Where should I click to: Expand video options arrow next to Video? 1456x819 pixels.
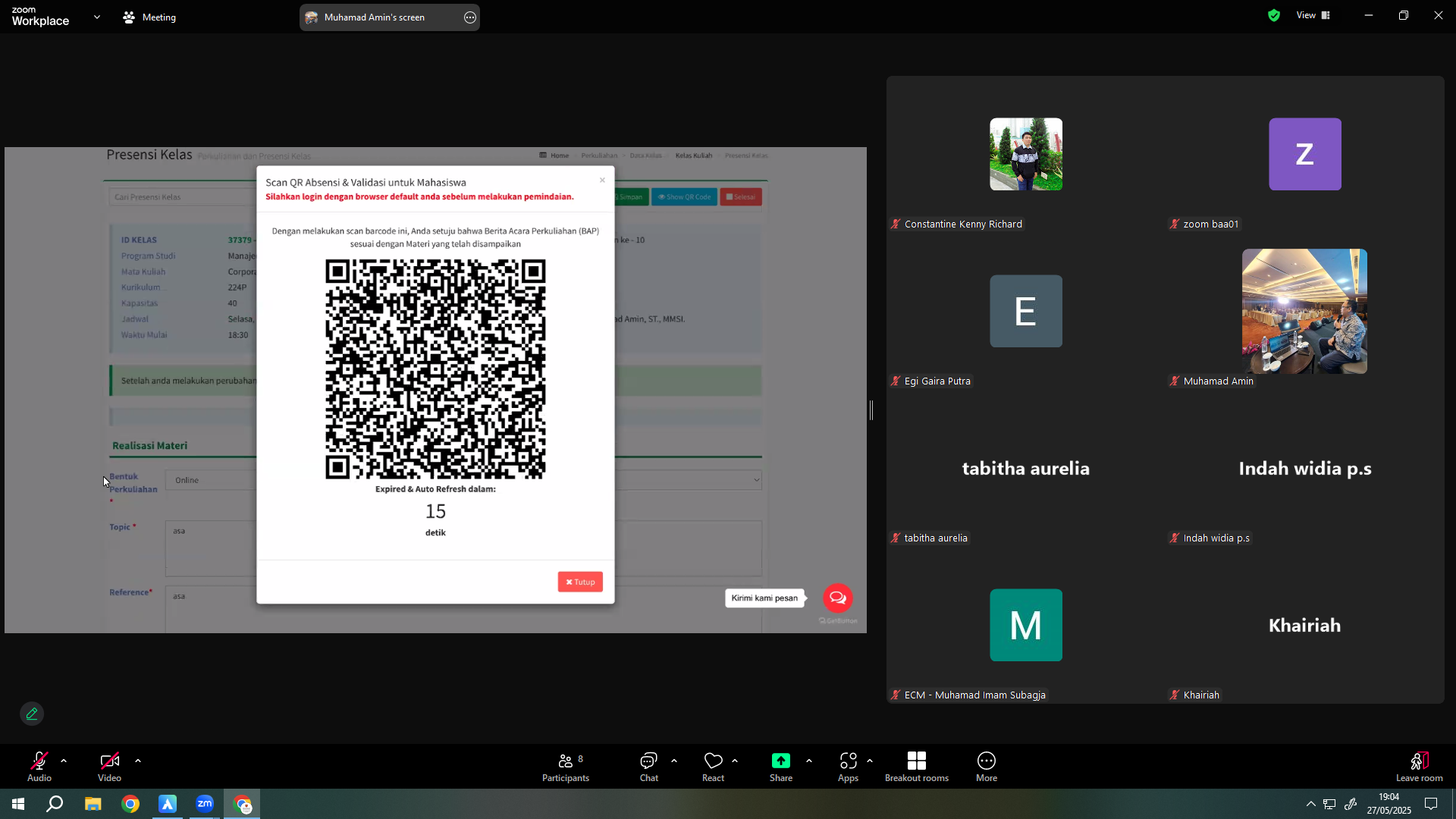point(138,761)
